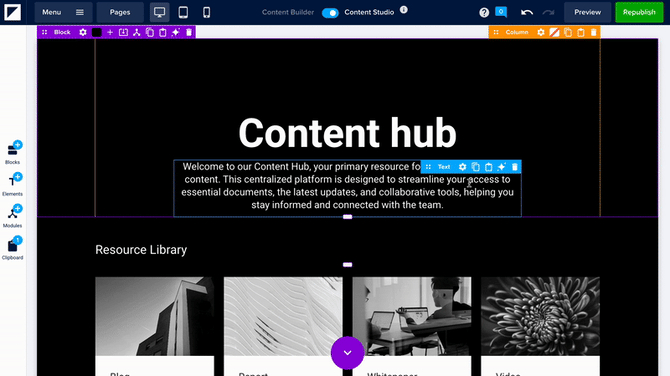
Task: Add a new block with the plus icon
Action: pos(110,32)
